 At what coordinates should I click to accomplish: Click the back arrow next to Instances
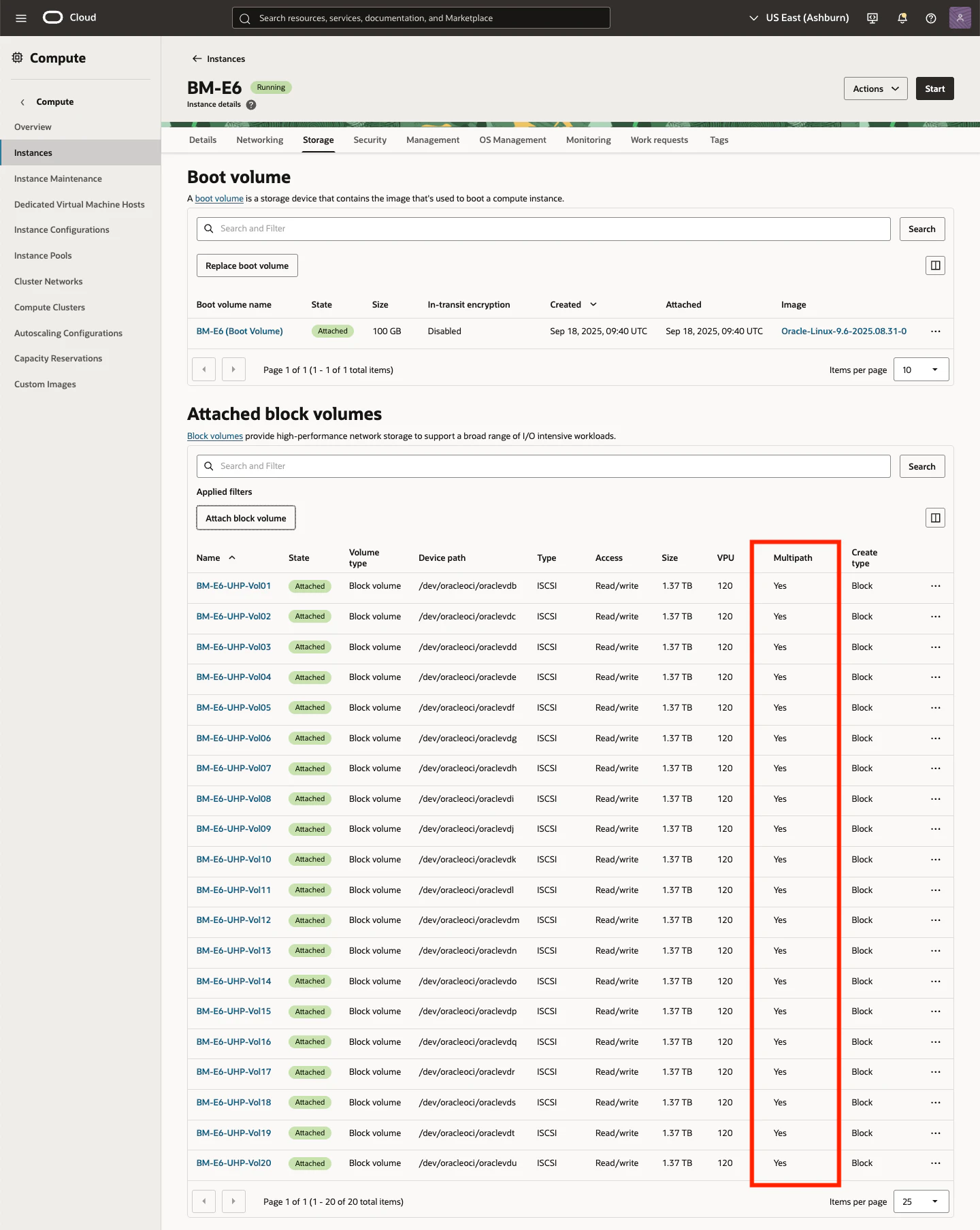click(197, 59)
